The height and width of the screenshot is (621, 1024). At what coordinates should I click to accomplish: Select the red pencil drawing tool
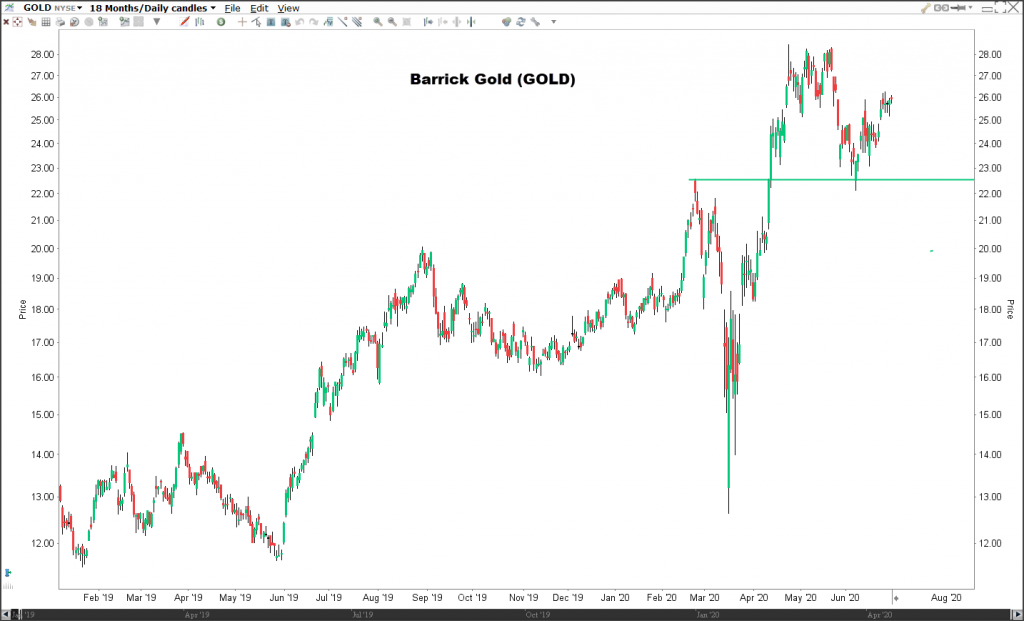click(185, 22)
